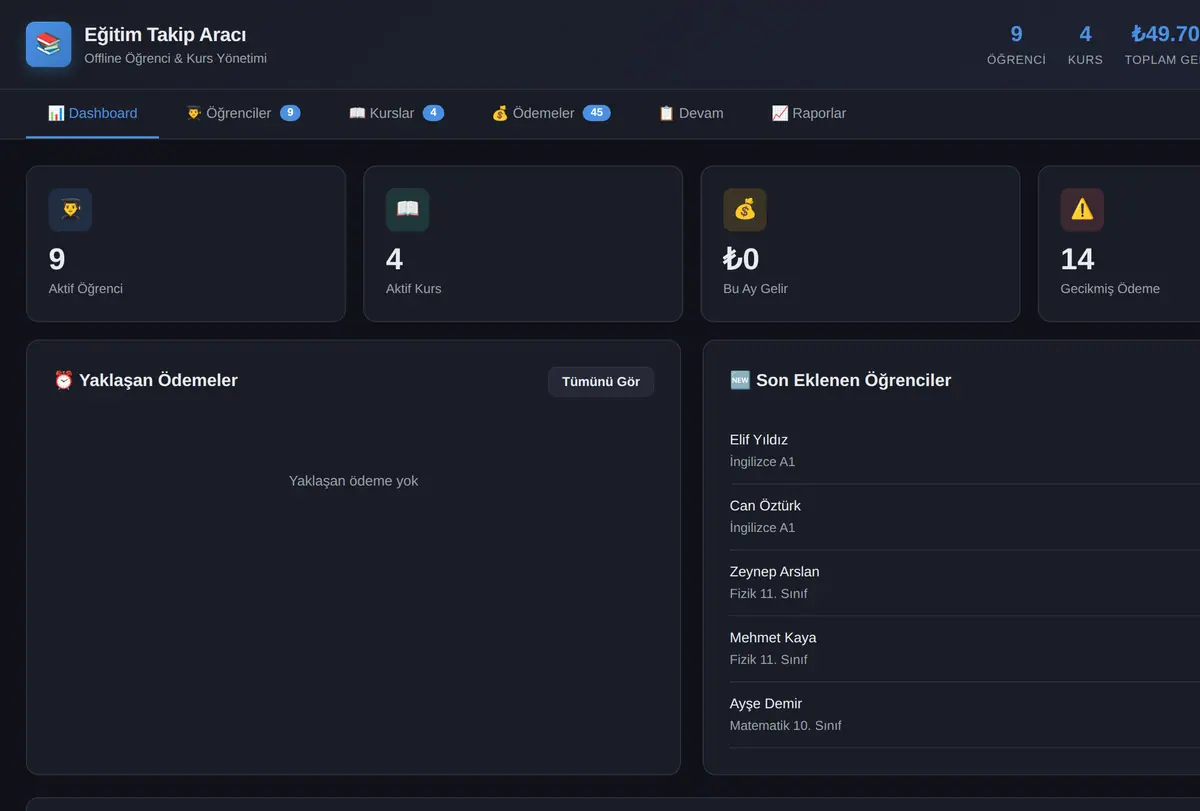The width and height of the screenshot is (1200, 811).
Task: Select Zeynep Arslan in recent students
Action: tap(774, 572)
